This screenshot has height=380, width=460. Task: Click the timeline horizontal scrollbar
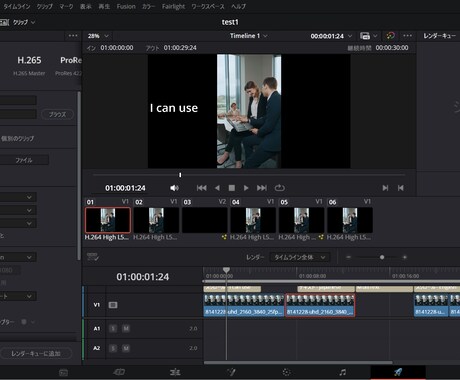click(x=298, y=363)
